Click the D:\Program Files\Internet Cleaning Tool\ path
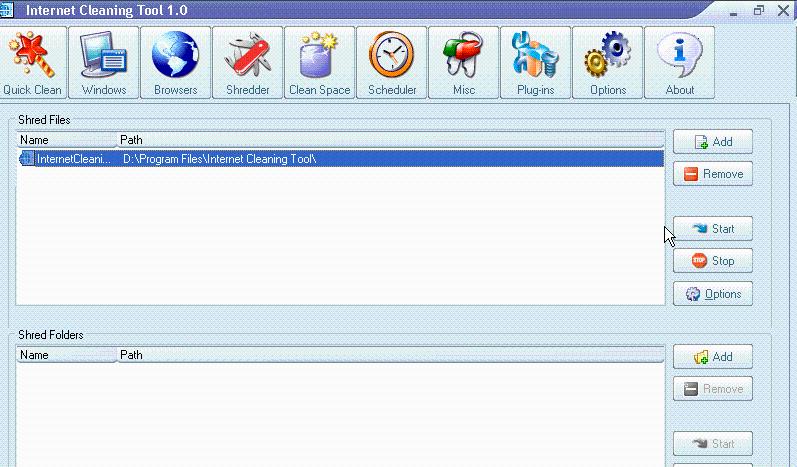This screenshot has width=797, height=467. [x=220, y=159]
